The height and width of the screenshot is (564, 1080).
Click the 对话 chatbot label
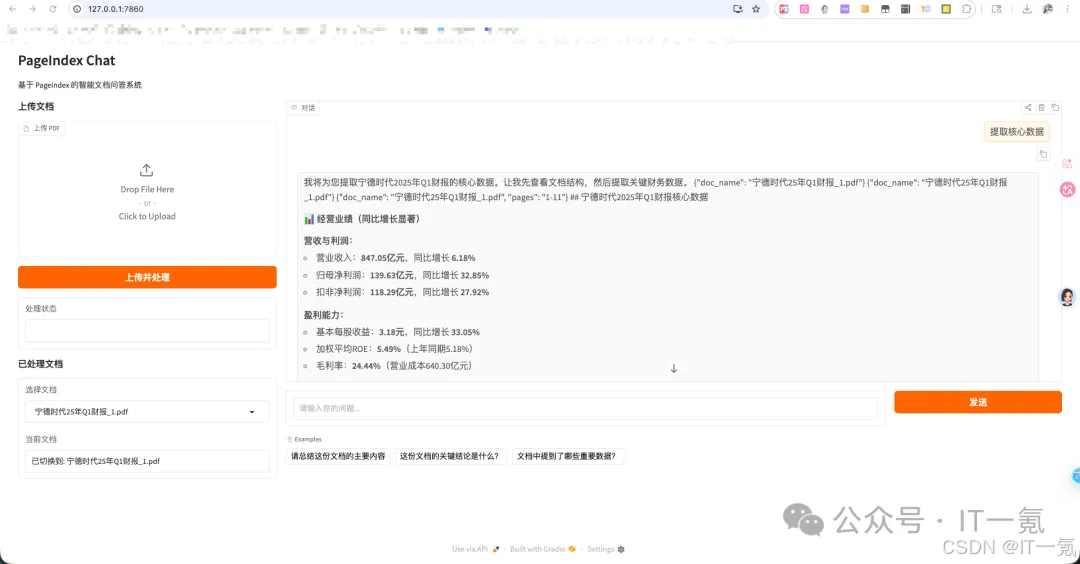click(x=303, y=107)
